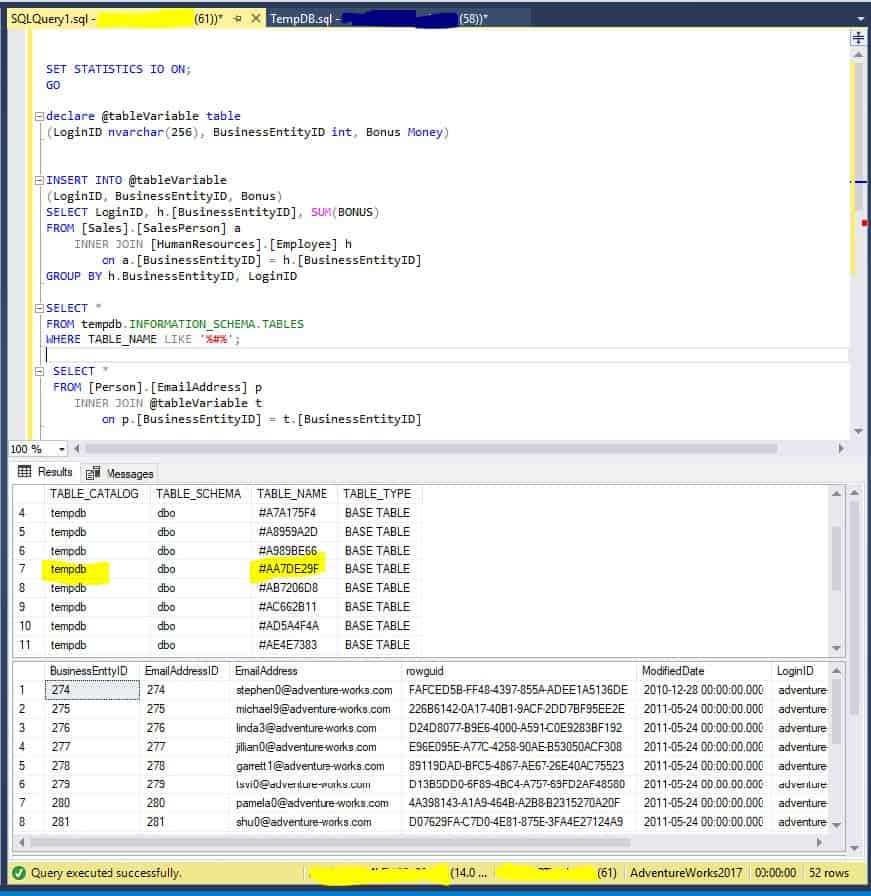Click the Results grid icon
The height and width of the screenshot is (896, 871).
point(25,471)
